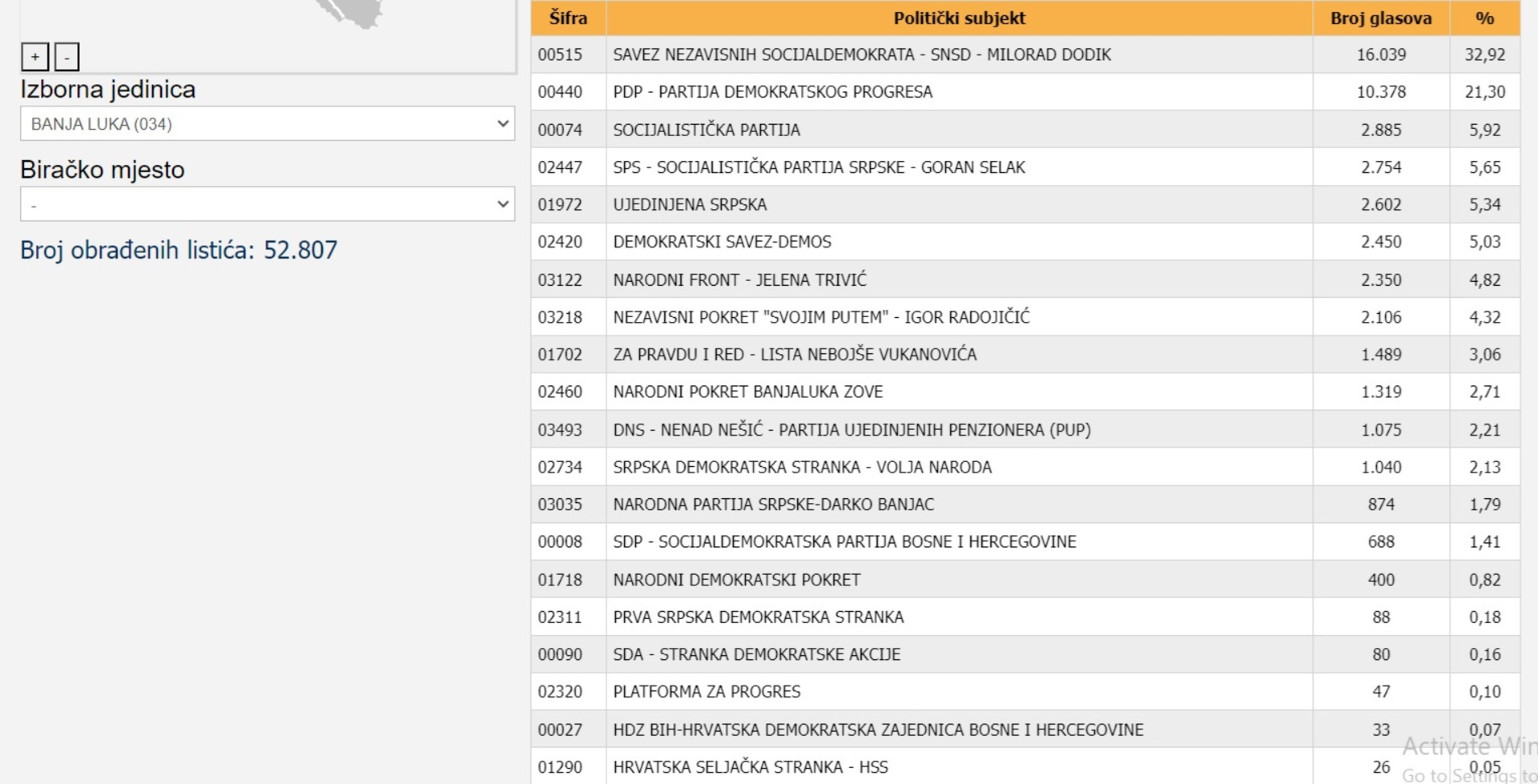Click the Šifra column header

click(568, 18)
